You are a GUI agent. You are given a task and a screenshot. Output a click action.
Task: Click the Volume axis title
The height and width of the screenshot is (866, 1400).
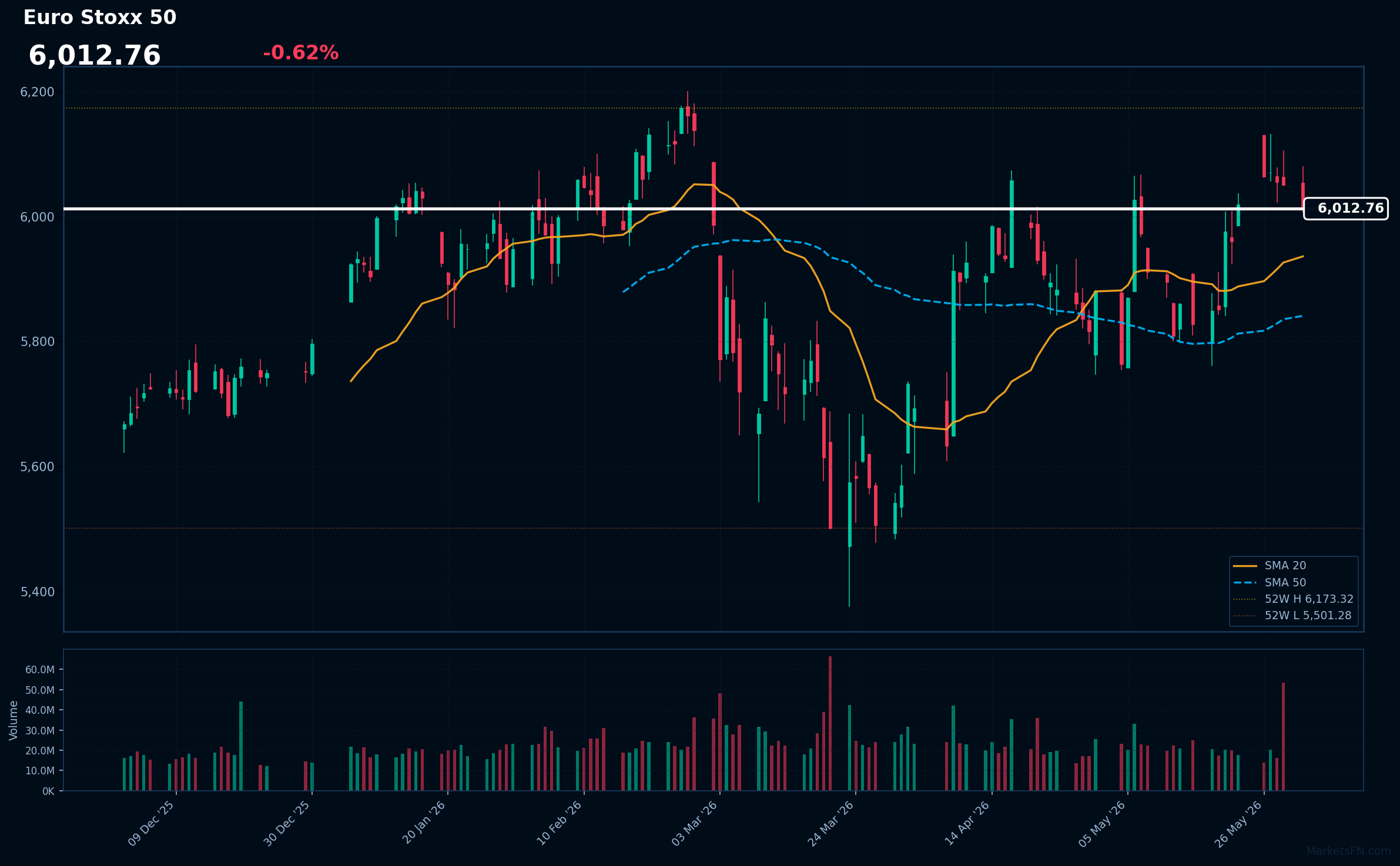click(x=14, y=720)
